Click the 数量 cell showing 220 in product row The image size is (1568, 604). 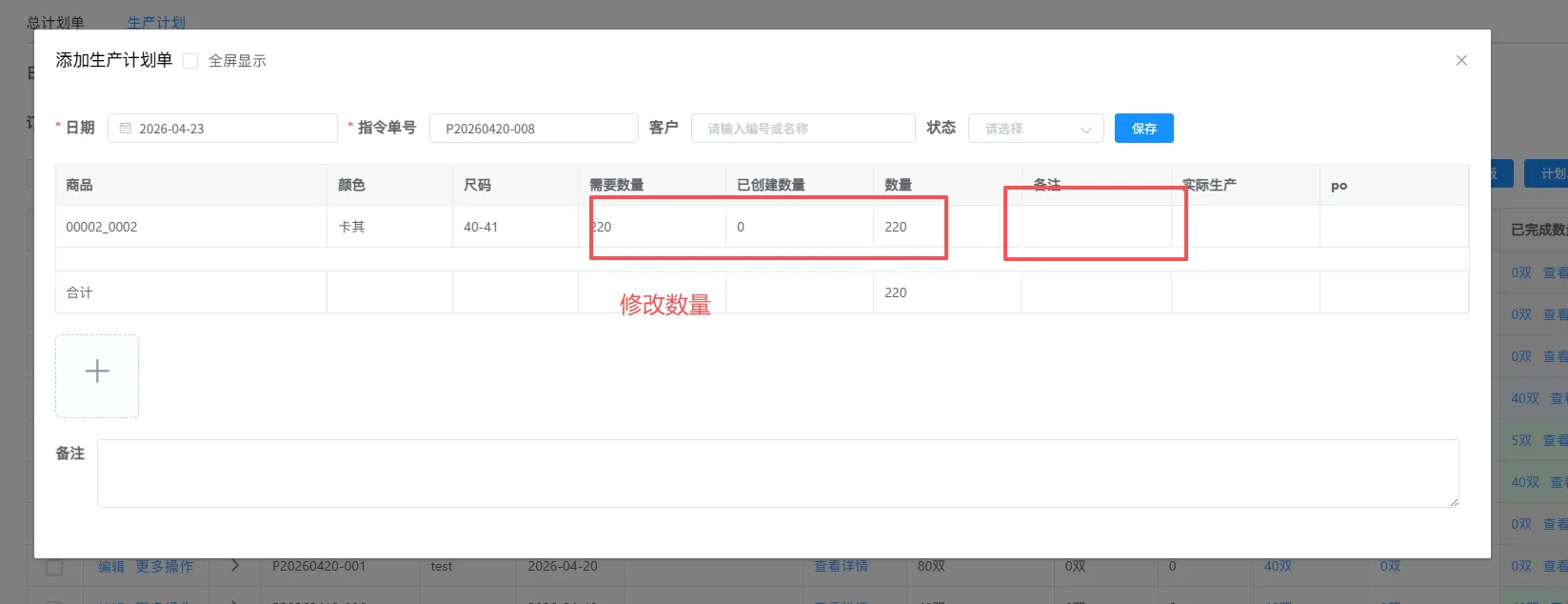(x=946, y=227)
